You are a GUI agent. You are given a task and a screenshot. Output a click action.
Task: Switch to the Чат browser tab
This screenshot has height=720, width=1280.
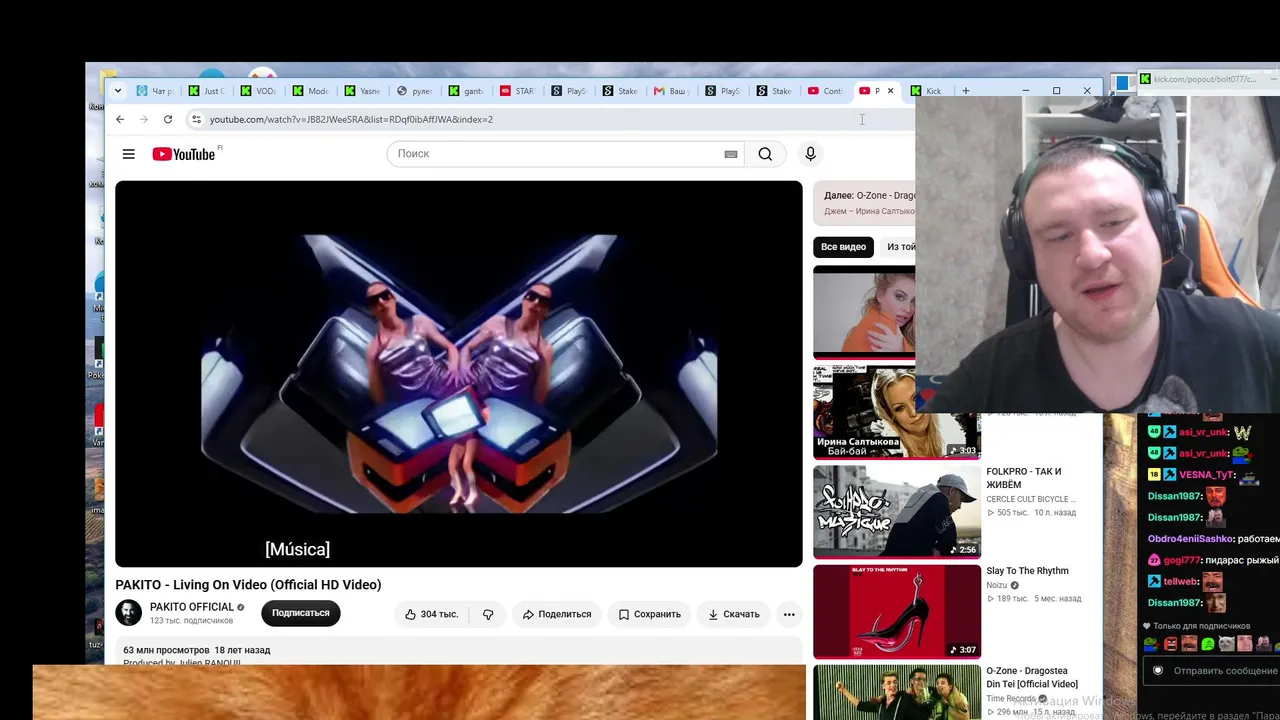155,91
